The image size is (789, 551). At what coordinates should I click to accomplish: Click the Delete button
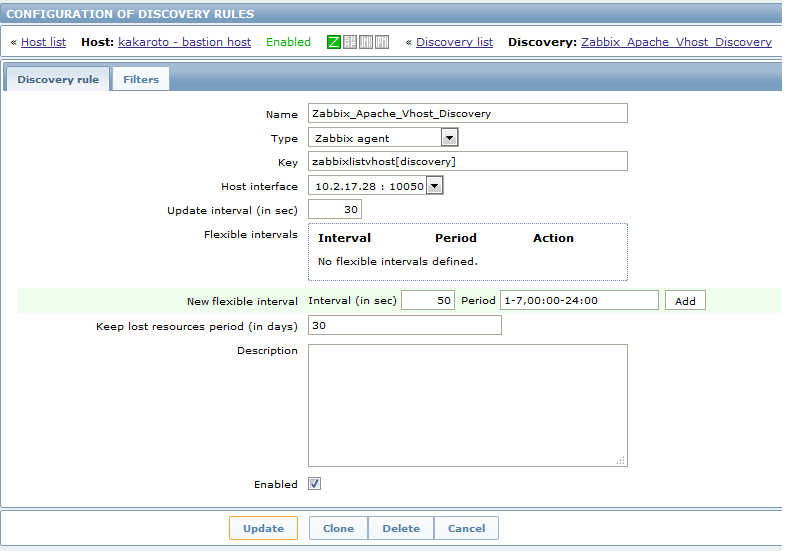pos(401,528)
